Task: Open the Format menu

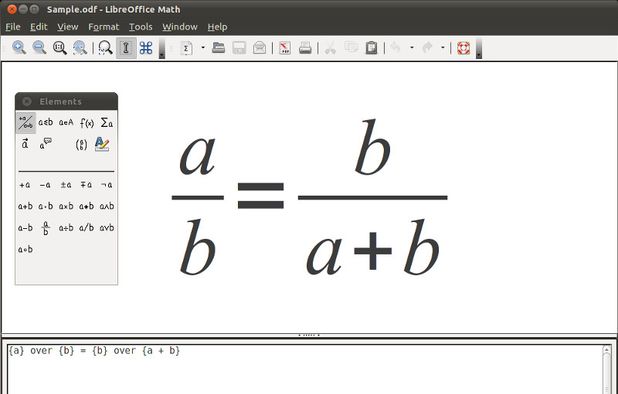Action: 103,27
